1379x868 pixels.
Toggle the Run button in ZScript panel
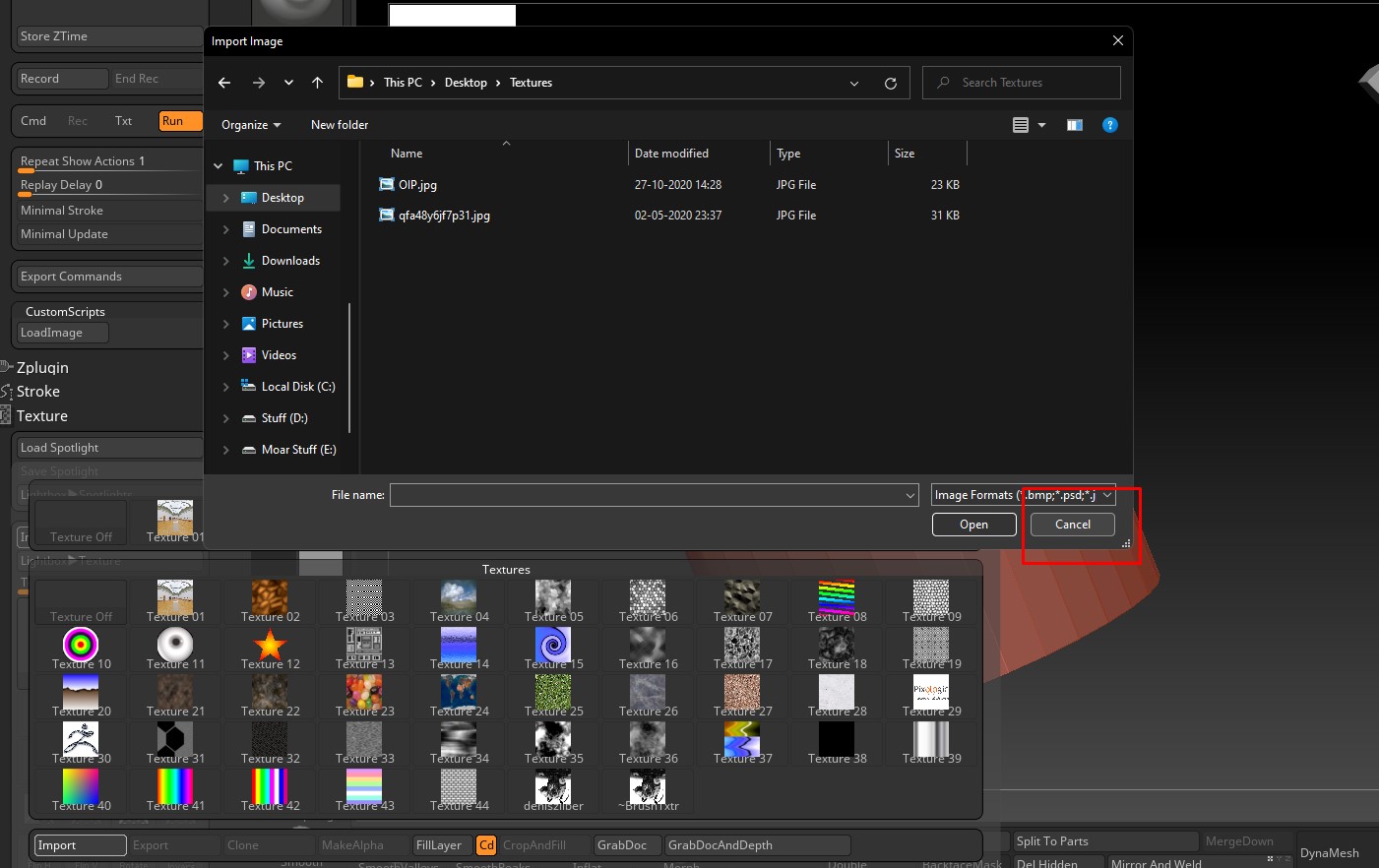179,121
